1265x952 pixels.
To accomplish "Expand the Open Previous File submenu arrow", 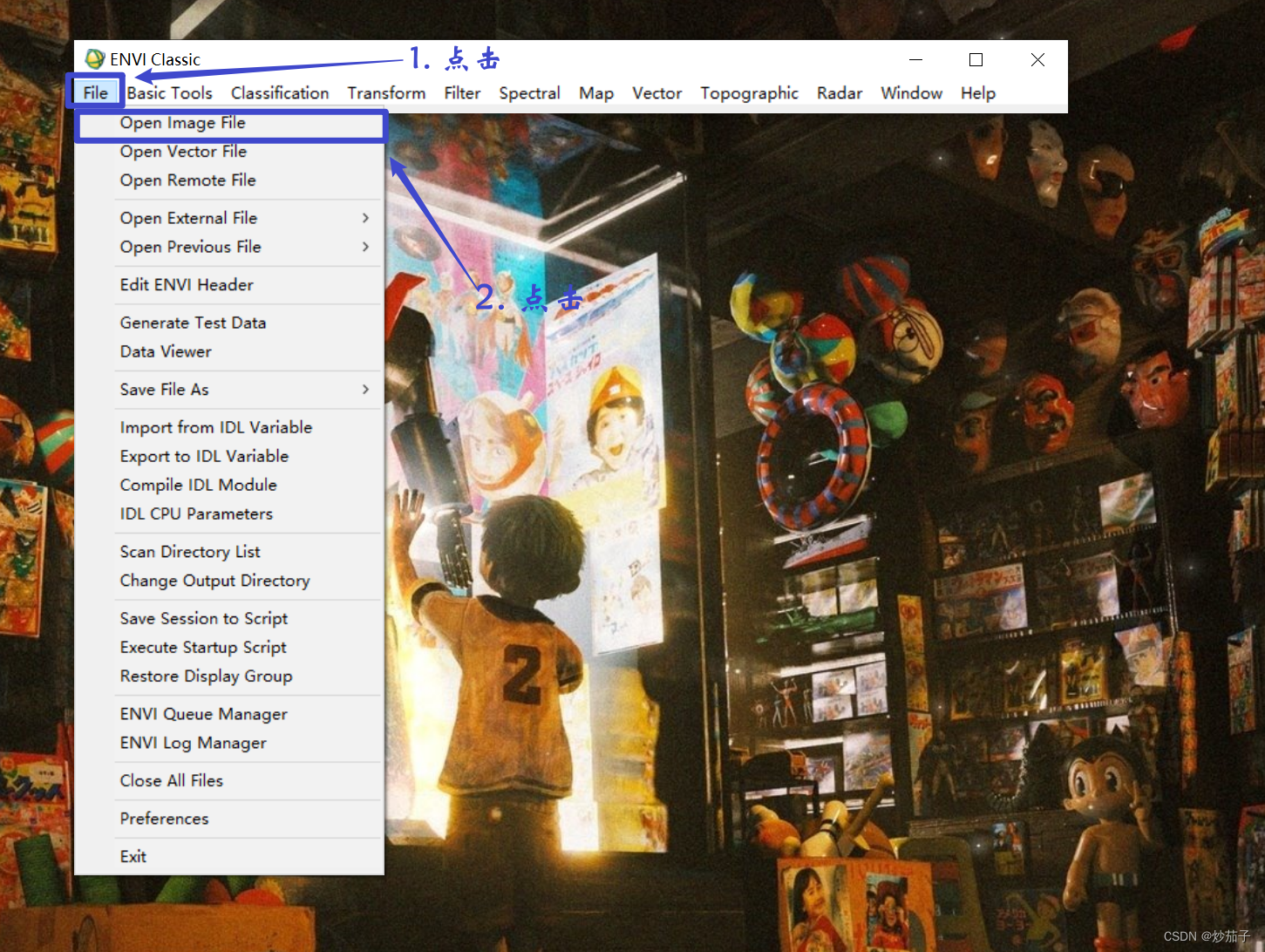I will point(365,247).
